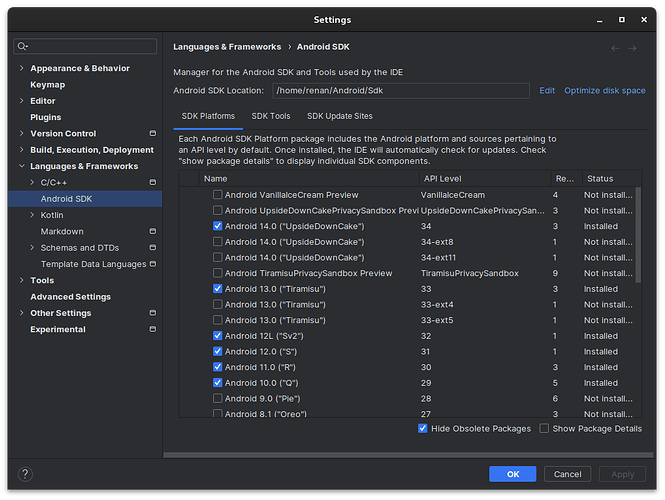The width and height of the screenshot is (665, 500).
Task: Expand Other Settings chevron
Action: 22,313
